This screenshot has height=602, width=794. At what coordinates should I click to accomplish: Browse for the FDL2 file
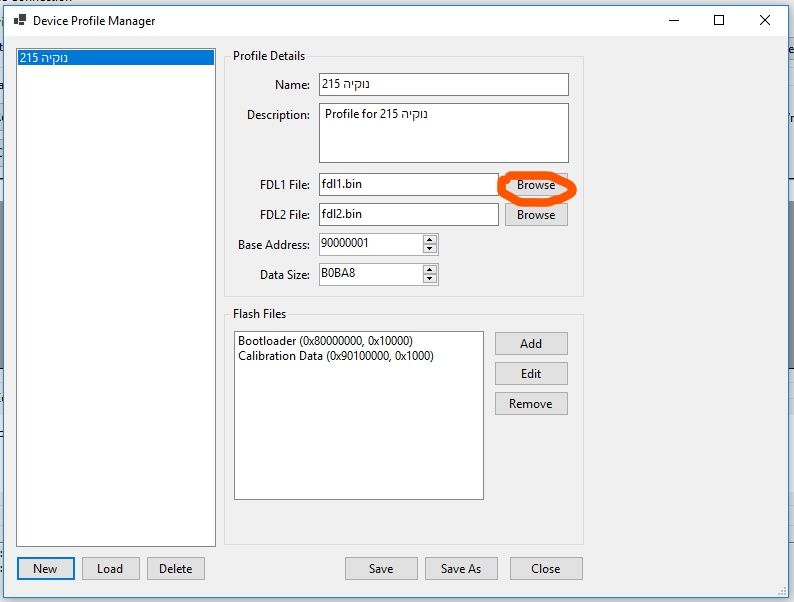pyautogui.click(x=536, y=215)
